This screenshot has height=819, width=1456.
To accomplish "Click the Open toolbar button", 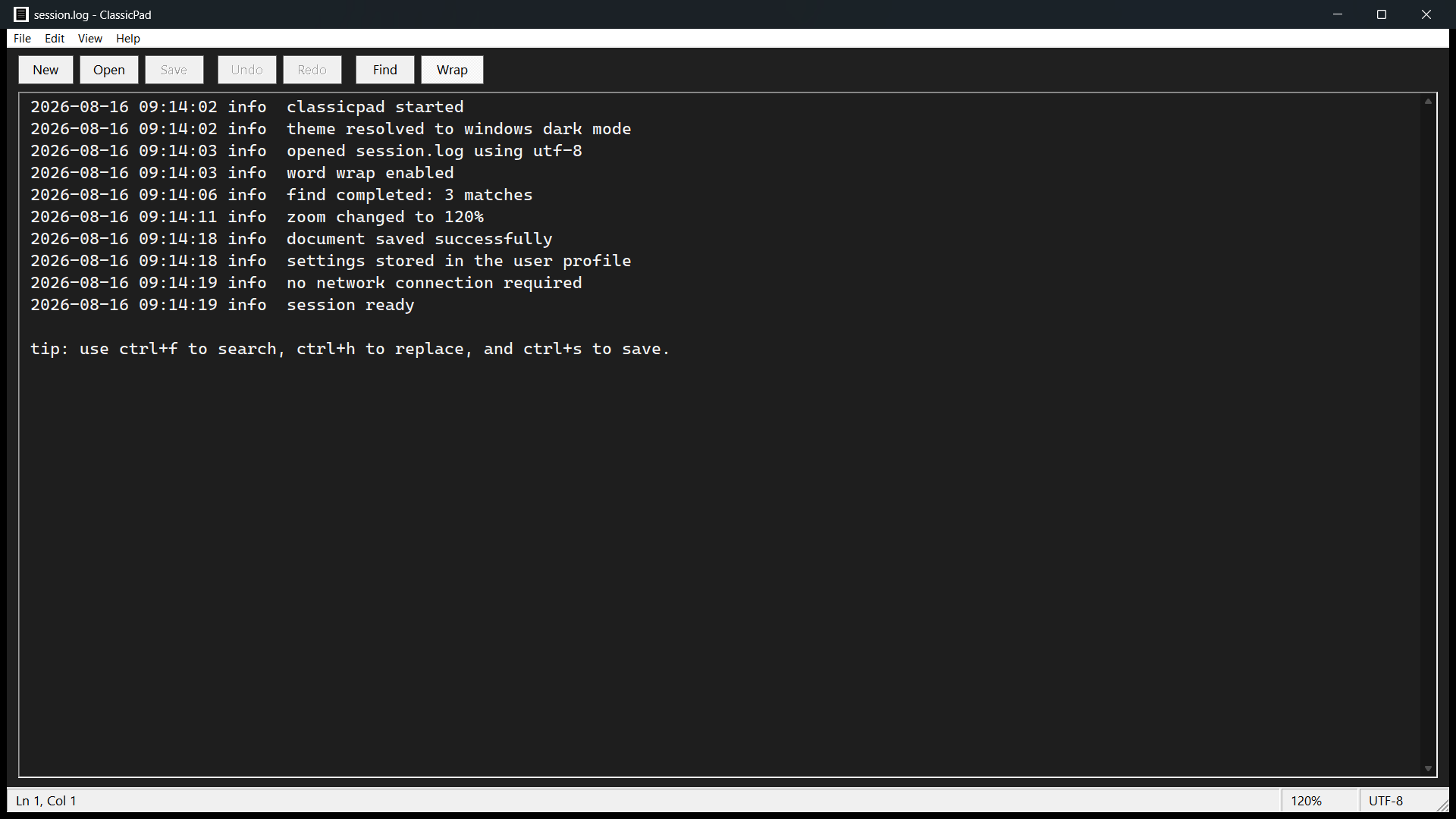I will click(109, 70).
